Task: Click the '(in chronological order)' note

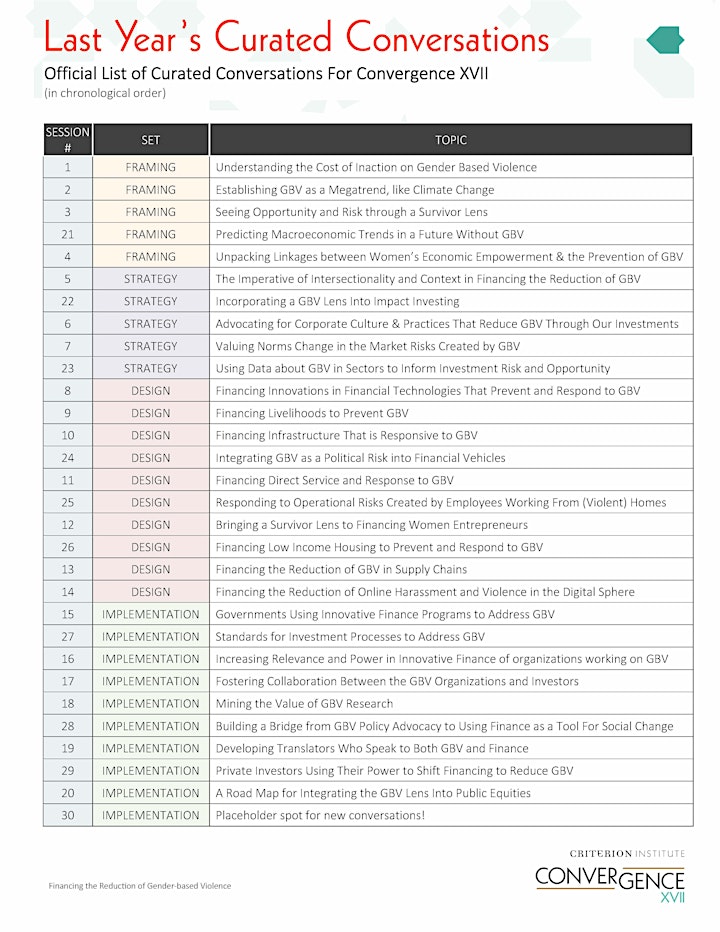Action: tap(105, 93)
